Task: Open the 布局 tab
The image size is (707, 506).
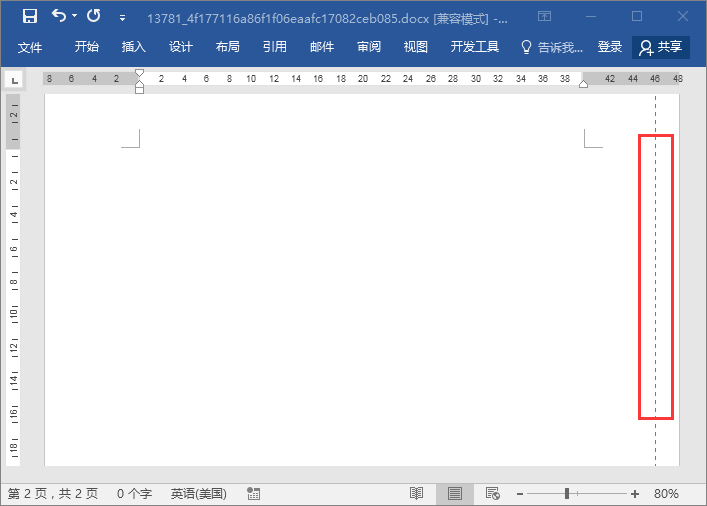Action: (228, 47)
